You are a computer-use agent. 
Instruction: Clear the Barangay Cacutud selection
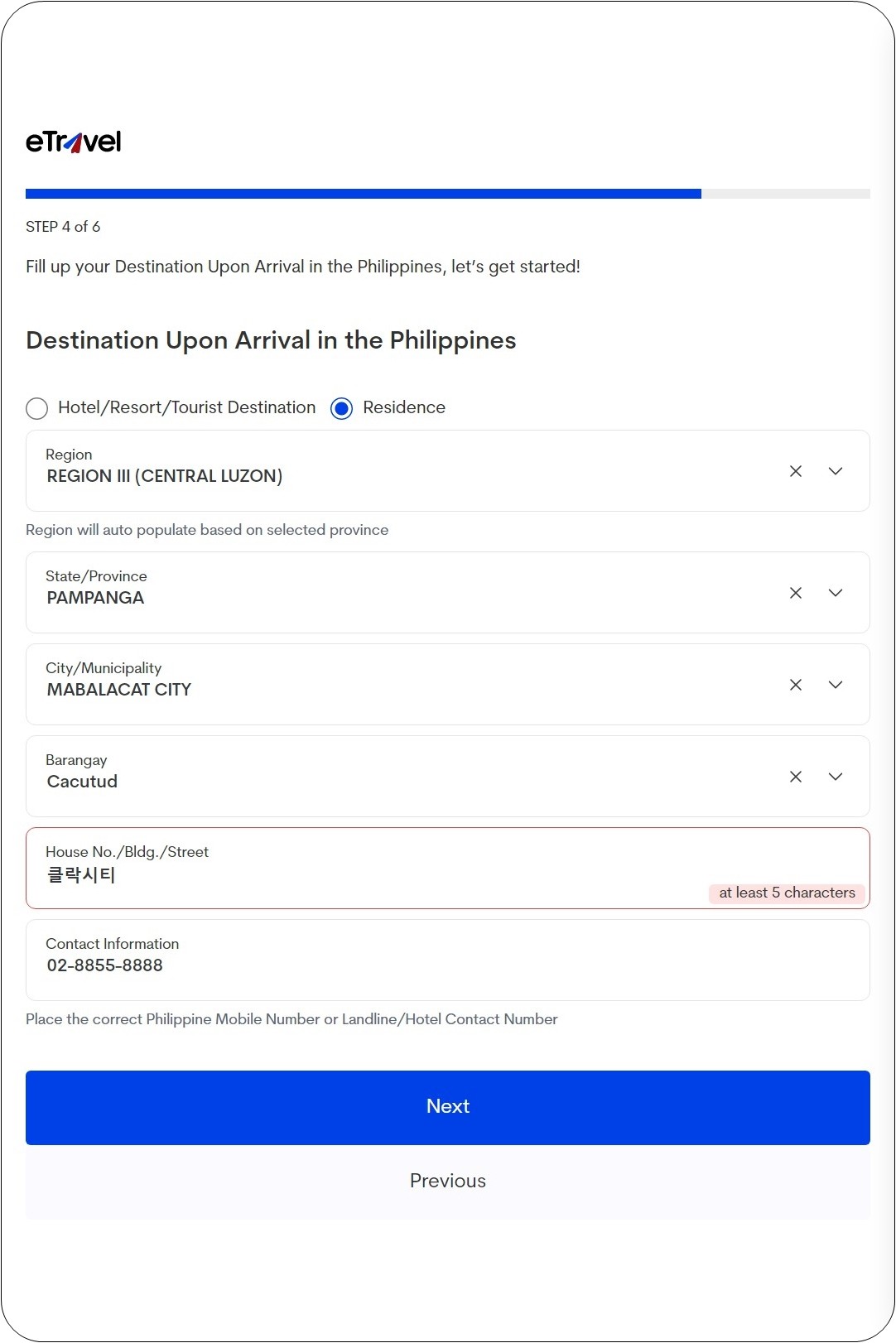pos(796,777)
